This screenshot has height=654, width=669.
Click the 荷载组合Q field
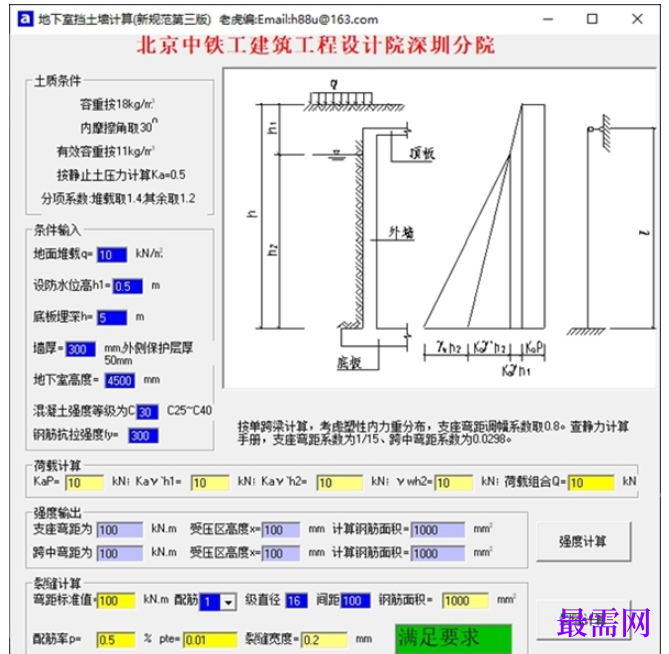[x=591, y=483]
